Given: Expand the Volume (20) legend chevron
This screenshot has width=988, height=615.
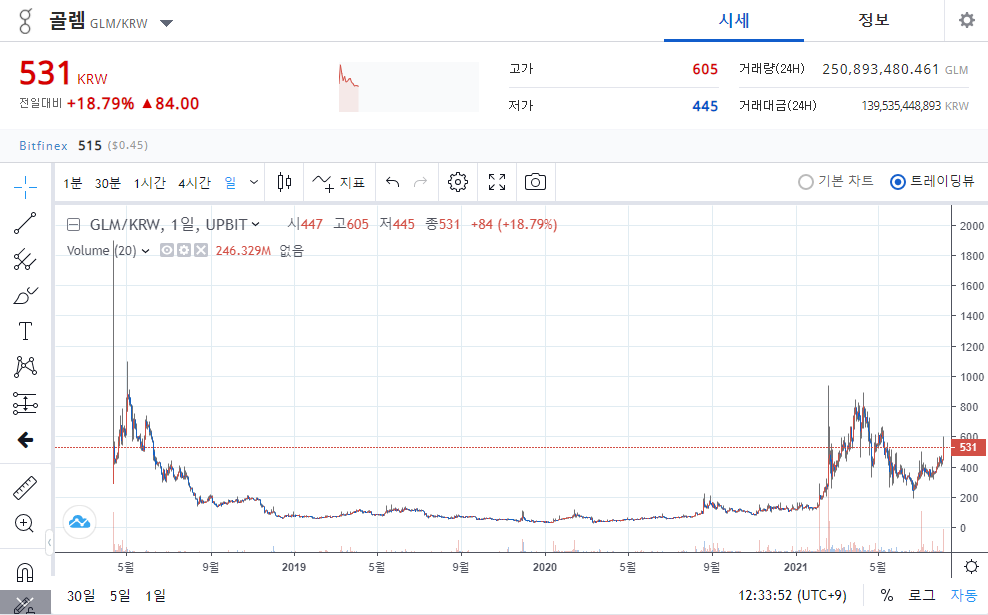Looking at the screenshot, I should coord(146,251).
